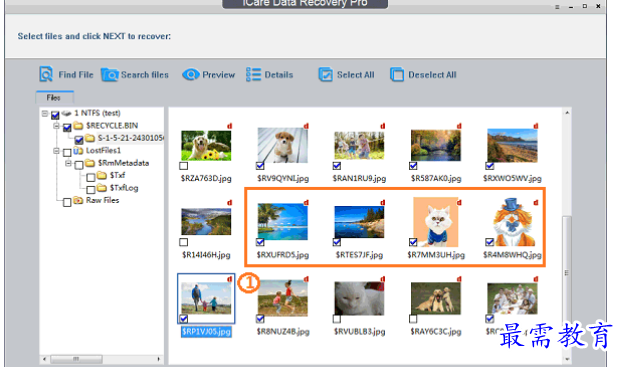This screenshot has height=367, width=621.
Task: Click the thumbnail pane vertical scrollbar thumb
Action: point(567,272)
